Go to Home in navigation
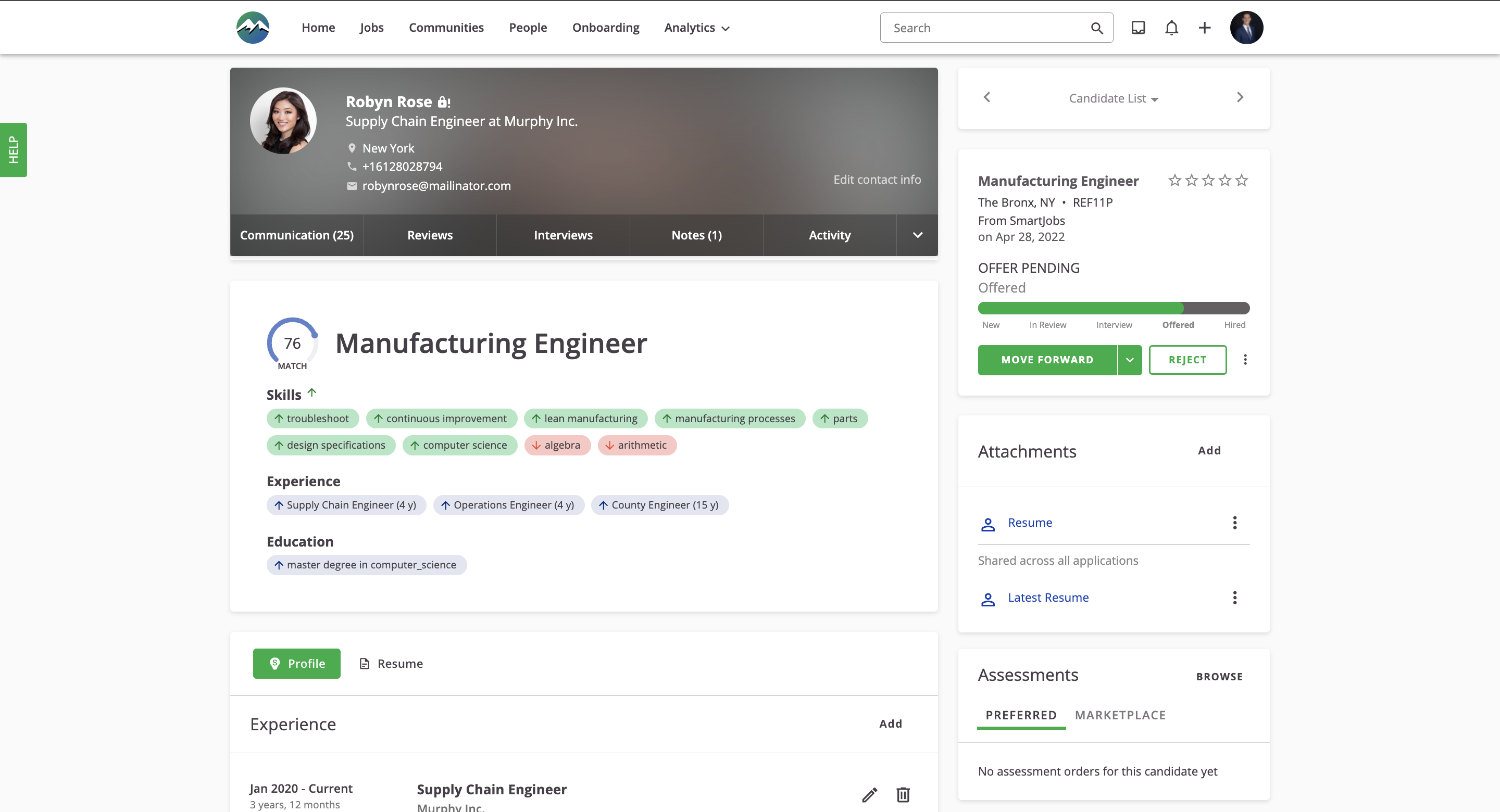The image size is (1500, 812). tap(318, 28)
